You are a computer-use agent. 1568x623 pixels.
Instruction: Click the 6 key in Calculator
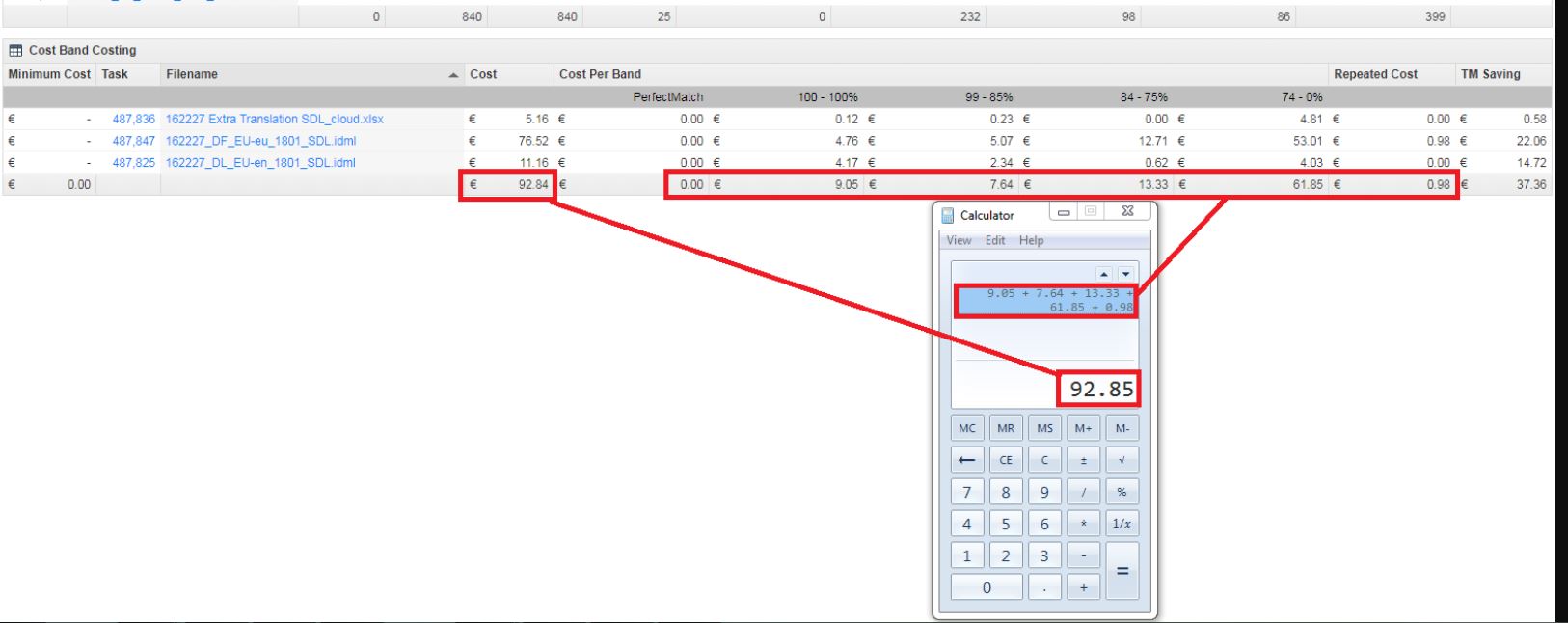pos(1044,524)
